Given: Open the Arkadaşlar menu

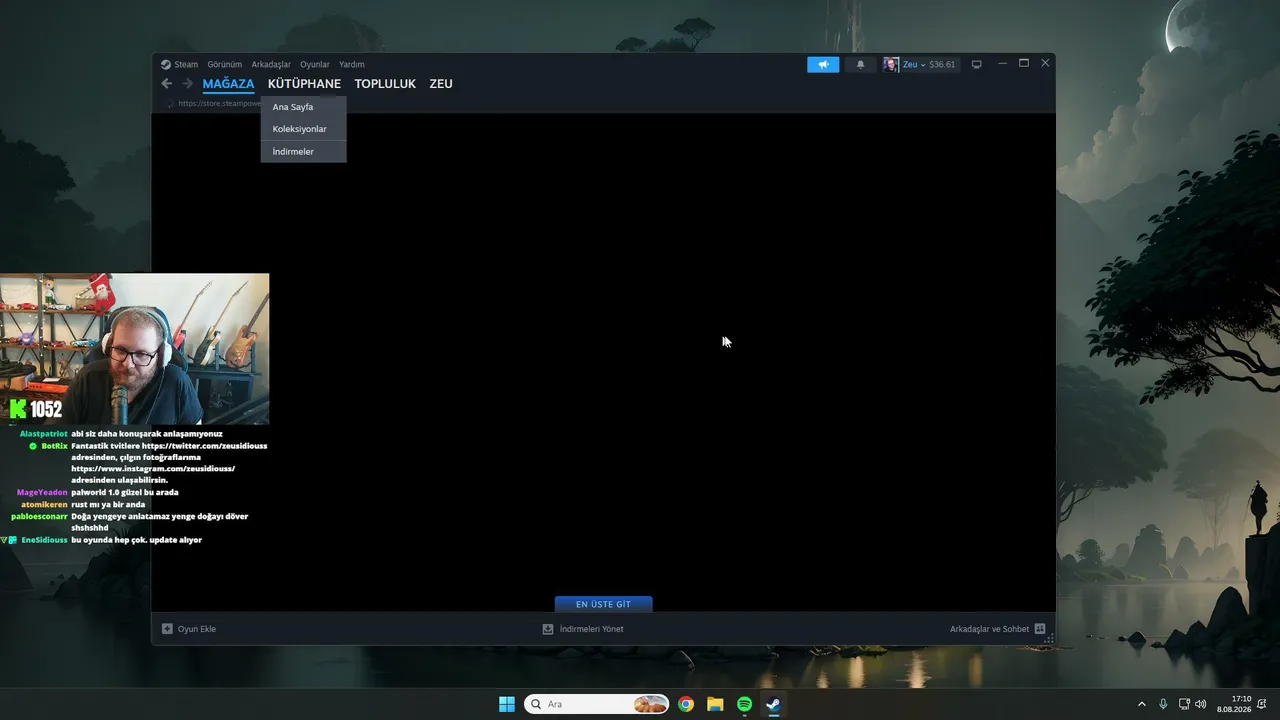Looking at the screenshot, I should (x=271, y=65).
